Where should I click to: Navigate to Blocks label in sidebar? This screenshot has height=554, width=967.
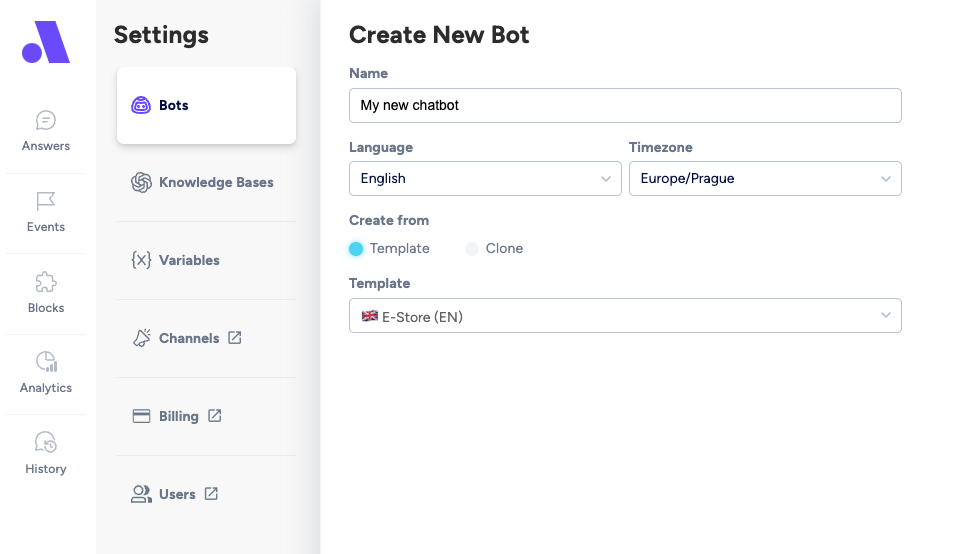46,308
